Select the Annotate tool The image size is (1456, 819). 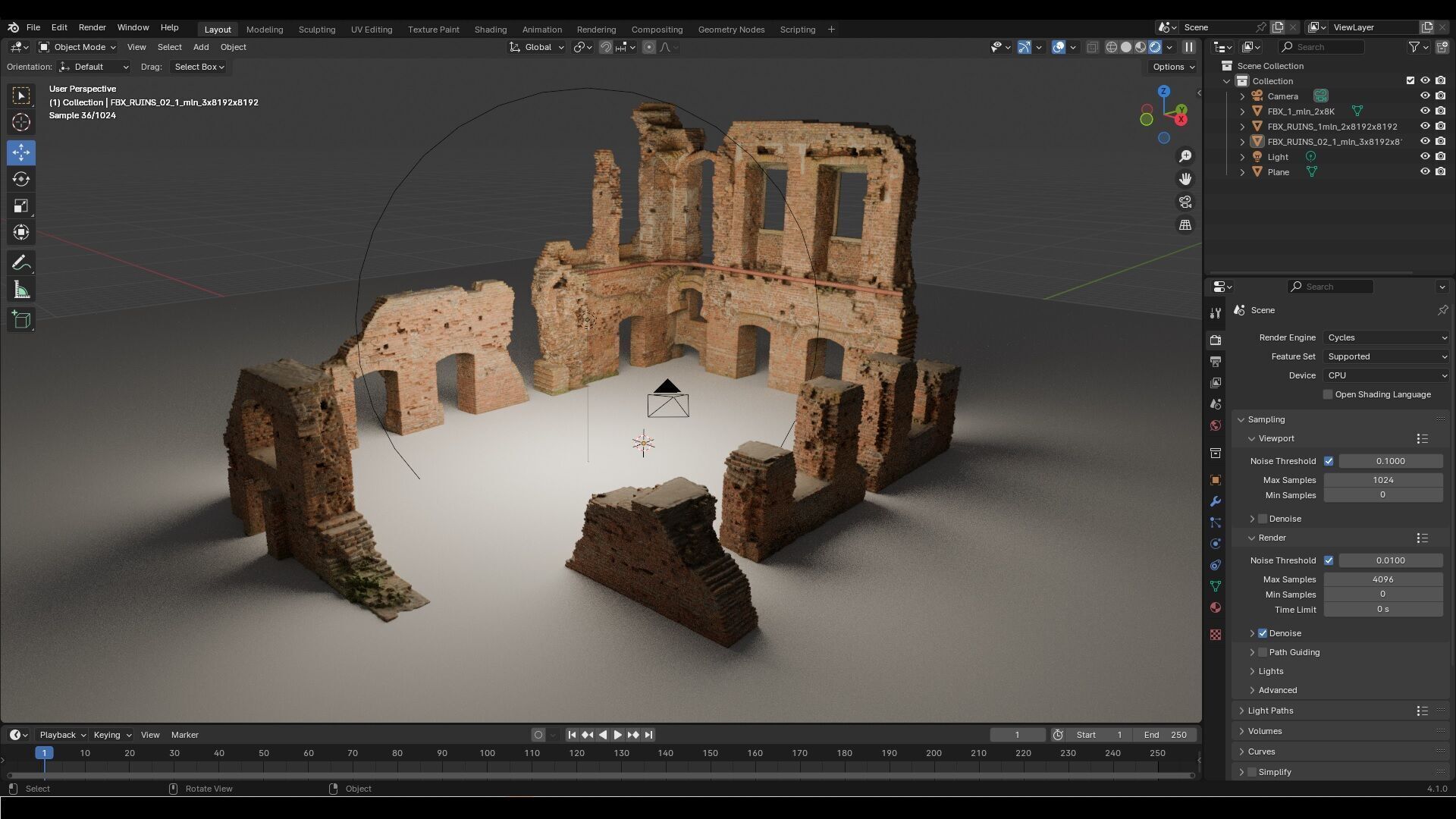21,263
